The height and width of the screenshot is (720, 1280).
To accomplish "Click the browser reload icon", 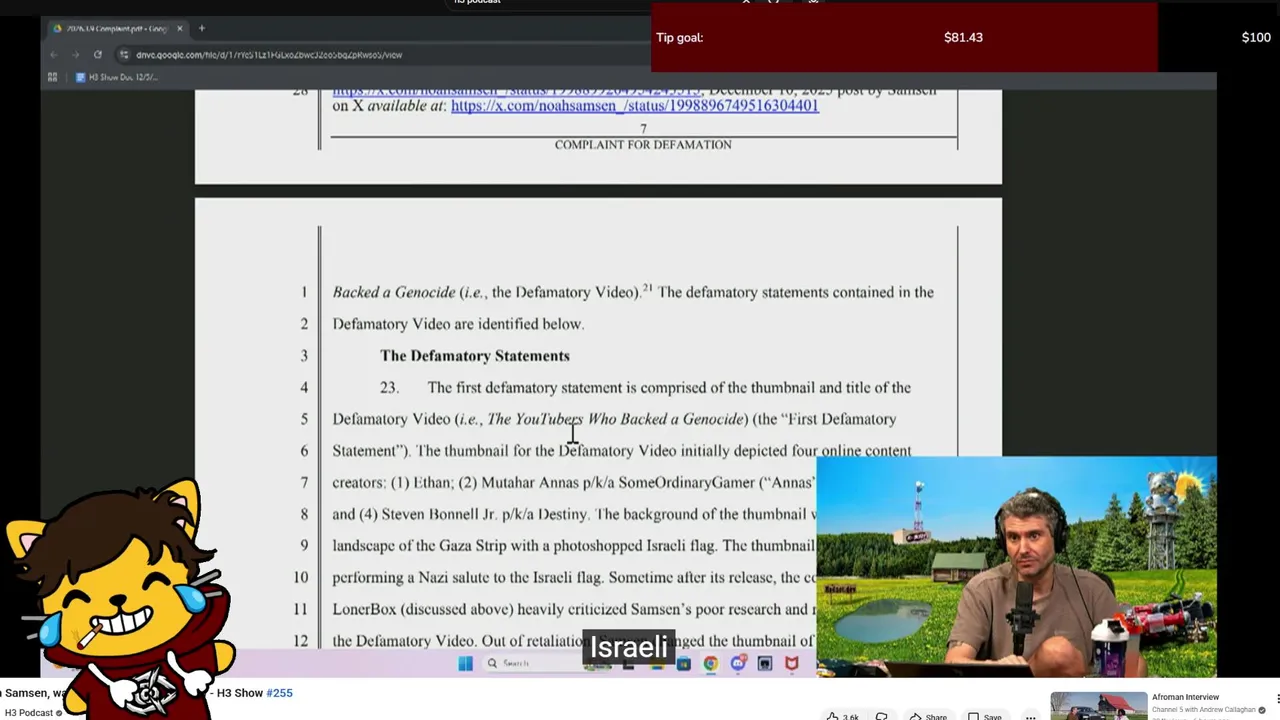I will tap(97, 55).
